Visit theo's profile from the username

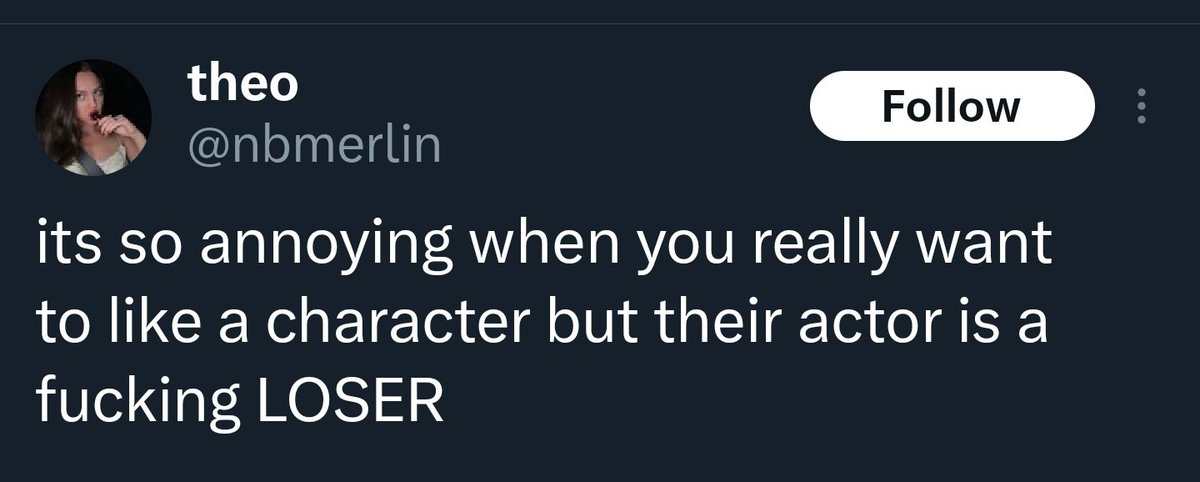pyautogui.click(x=243, y=86)
